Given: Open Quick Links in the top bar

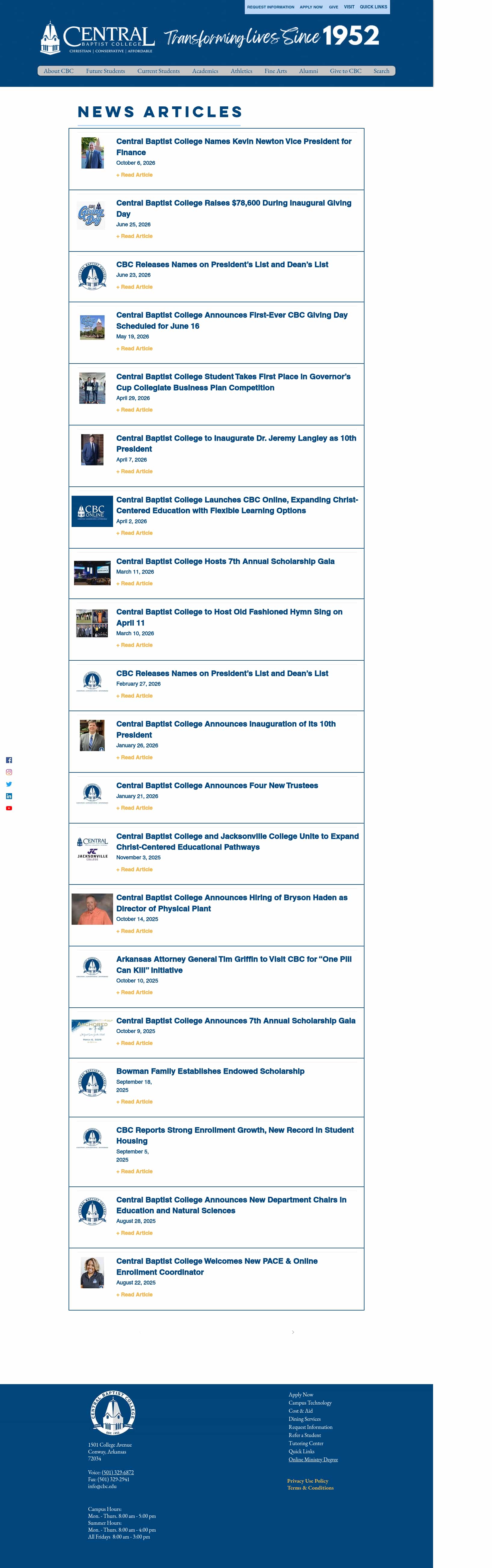Looking at the screenshot, I should tap(373, 7).
